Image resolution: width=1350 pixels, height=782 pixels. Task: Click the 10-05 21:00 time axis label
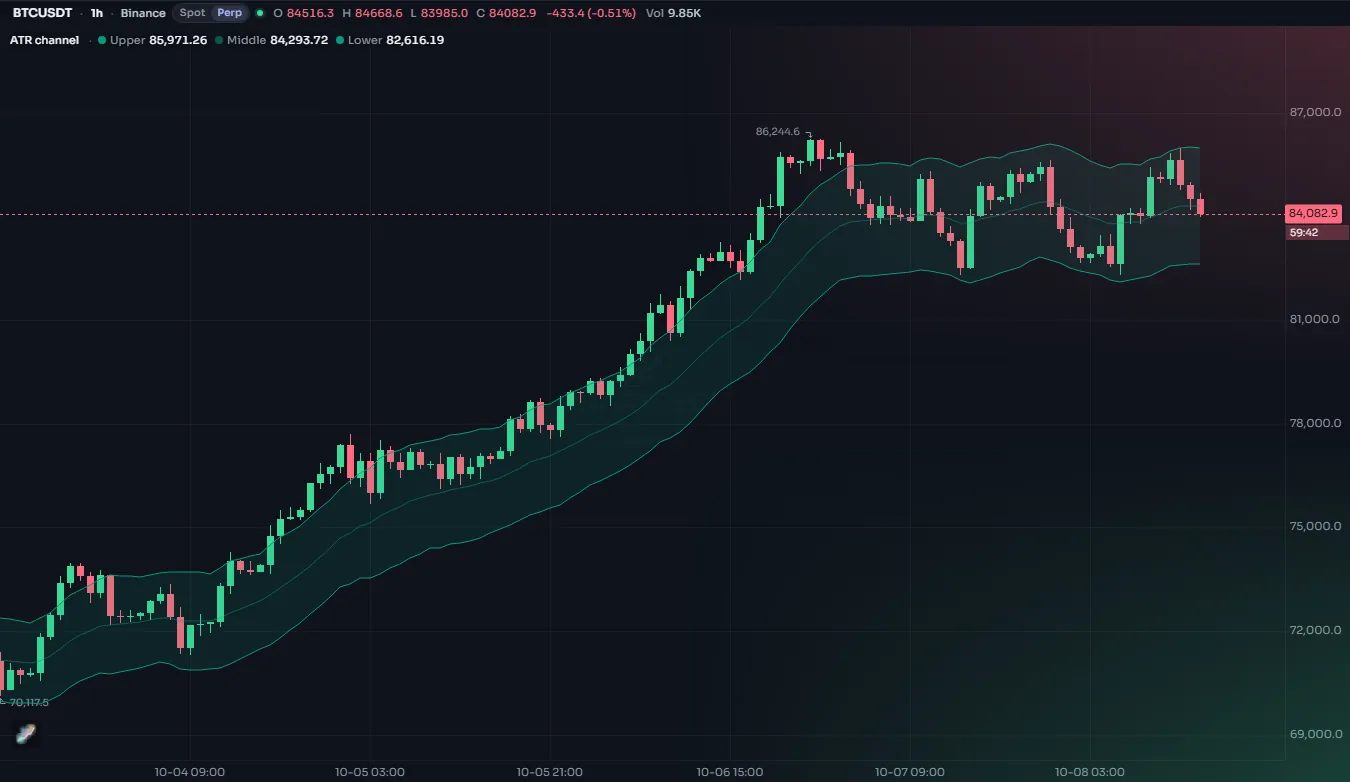549,772
